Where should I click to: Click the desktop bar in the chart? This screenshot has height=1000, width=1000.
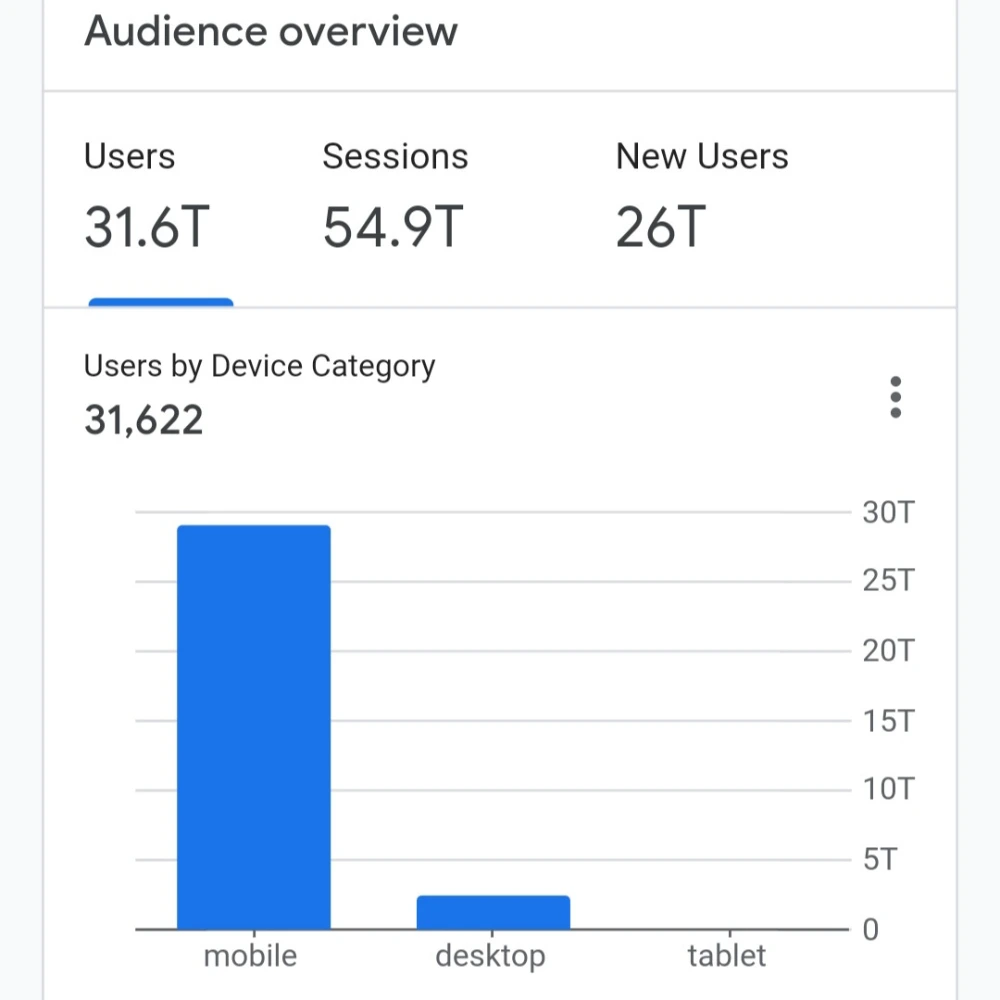click(492, 910)
